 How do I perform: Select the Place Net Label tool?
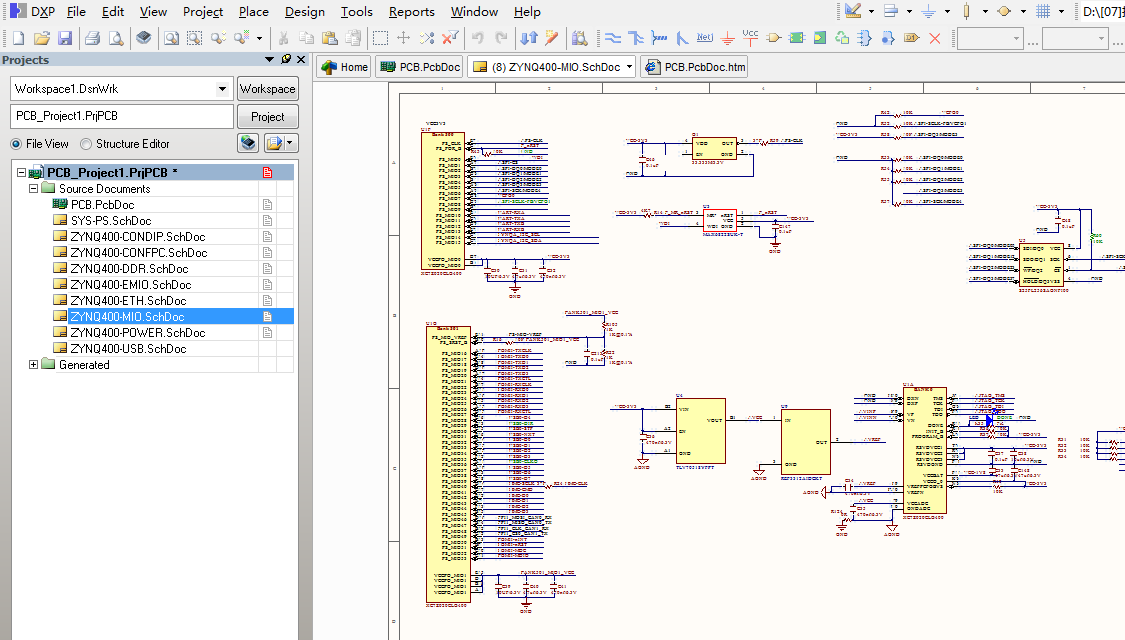[705, 38]
